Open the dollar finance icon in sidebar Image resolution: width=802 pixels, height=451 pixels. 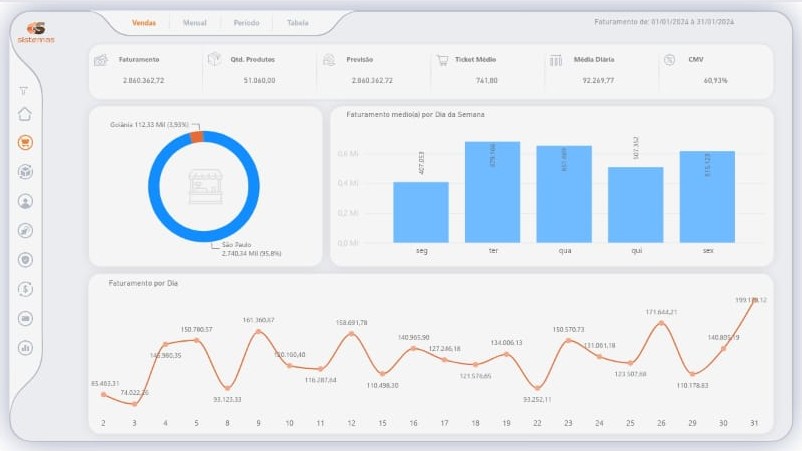[25, 289]
